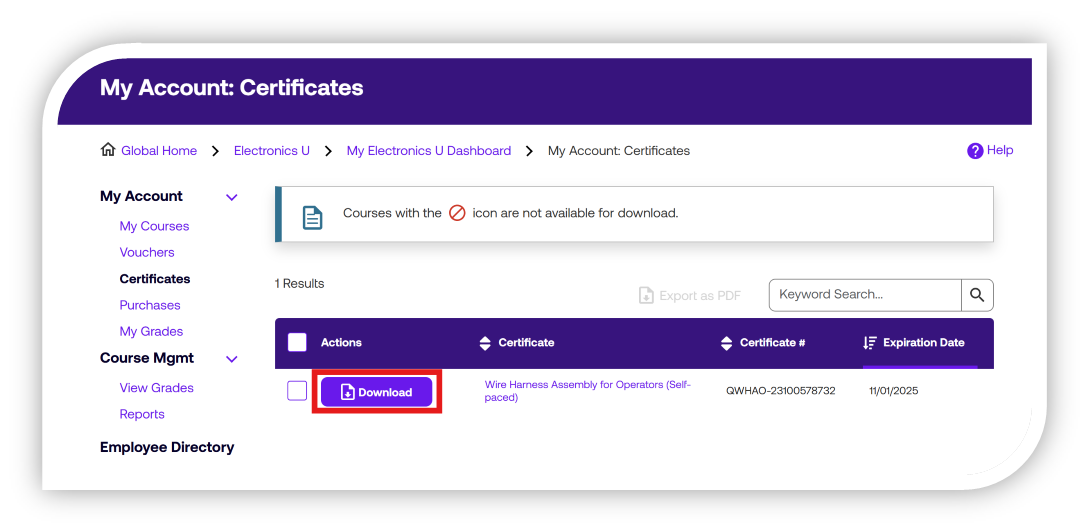1089x532 pixels.
Task: Open View Grades under Course Mgmt
Action: 156,388
